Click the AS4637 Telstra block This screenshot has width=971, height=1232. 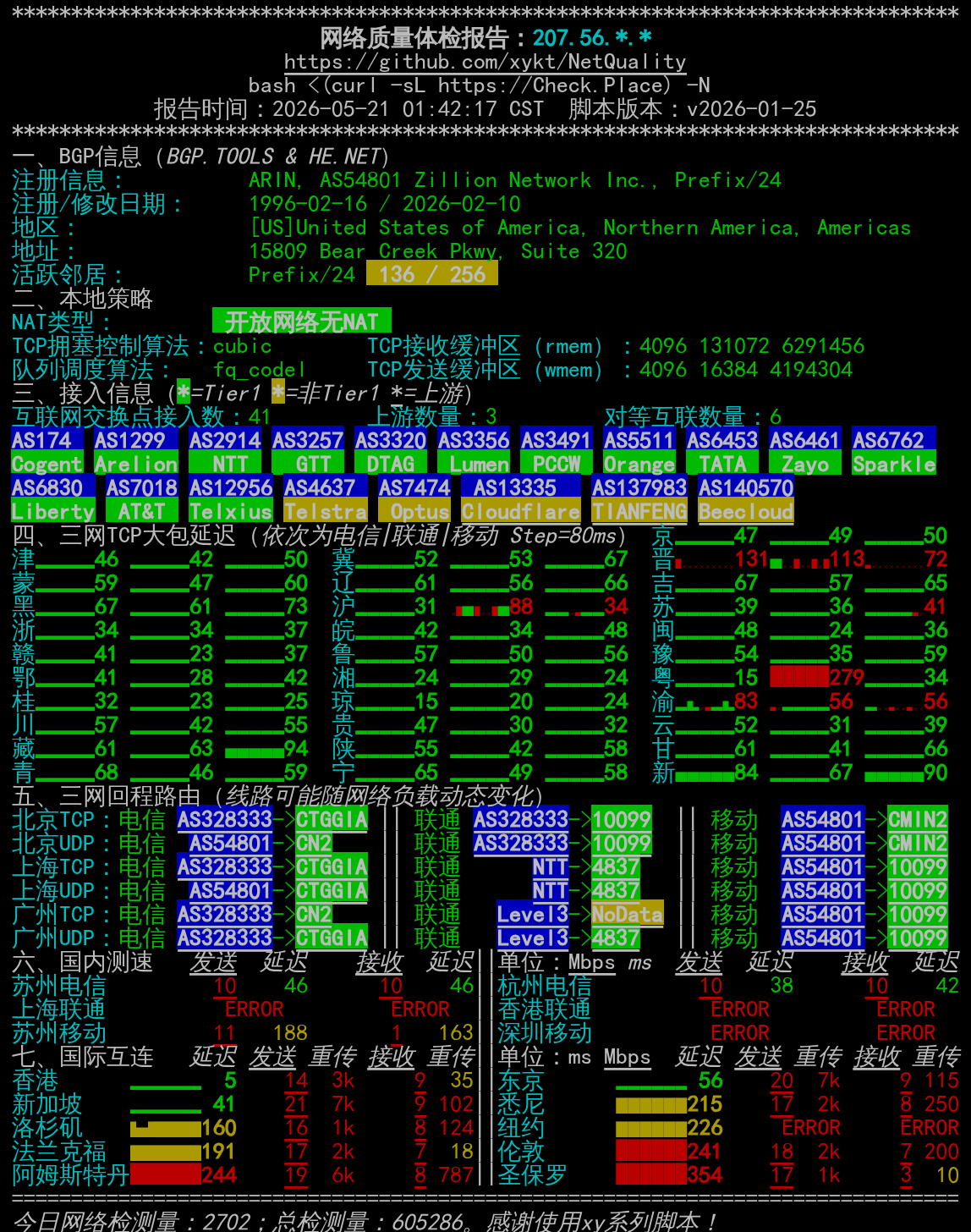pyautogui.click(x=326, y=499)
